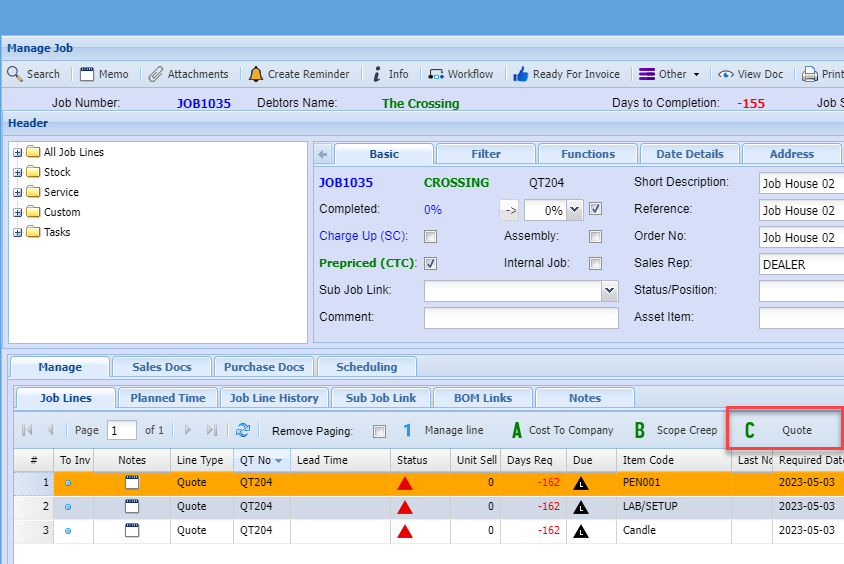
Task: Click the Quote mode button
Action: pyautogui.click(x=783, y=430)
